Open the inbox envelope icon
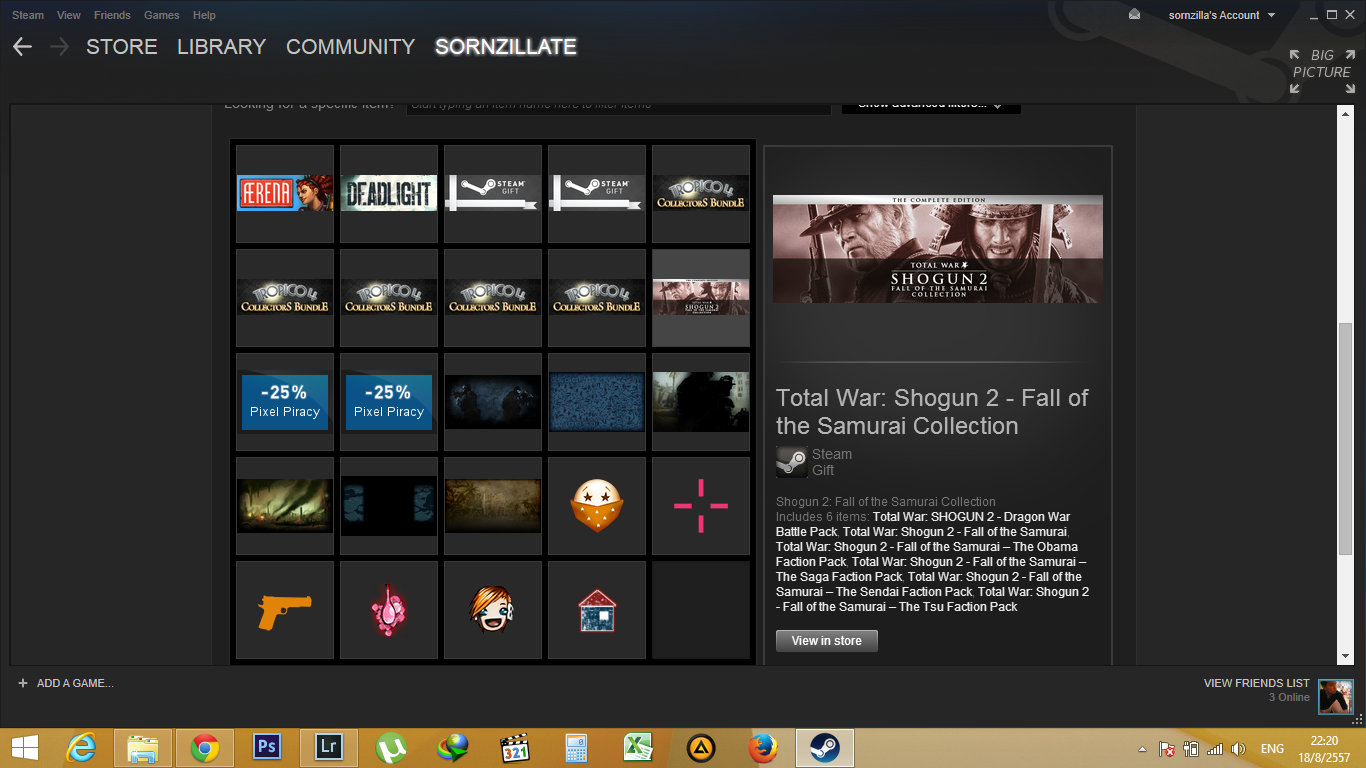The width and height of the screenshot is (1366, 768). (x=1134, y=15)
